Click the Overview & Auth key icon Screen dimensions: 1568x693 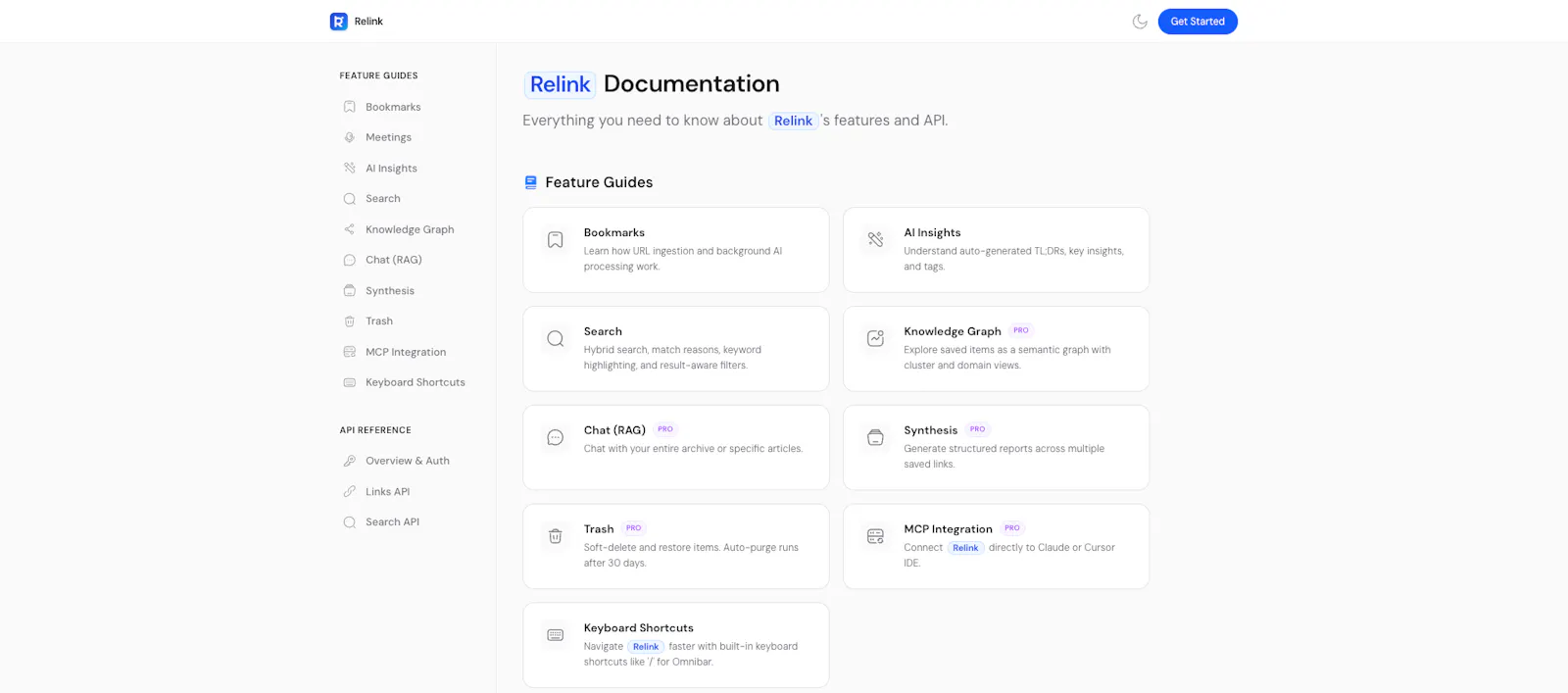[350, 461]
